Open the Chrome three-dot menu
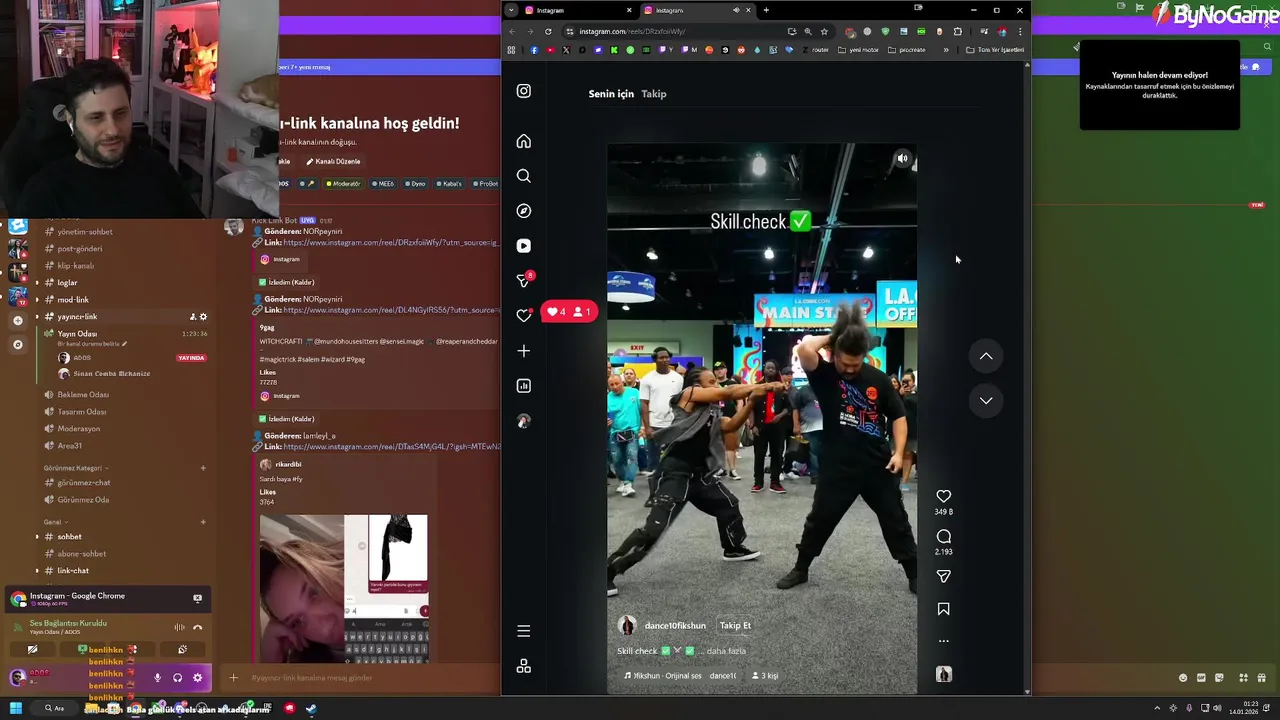 pos(1019,31)
